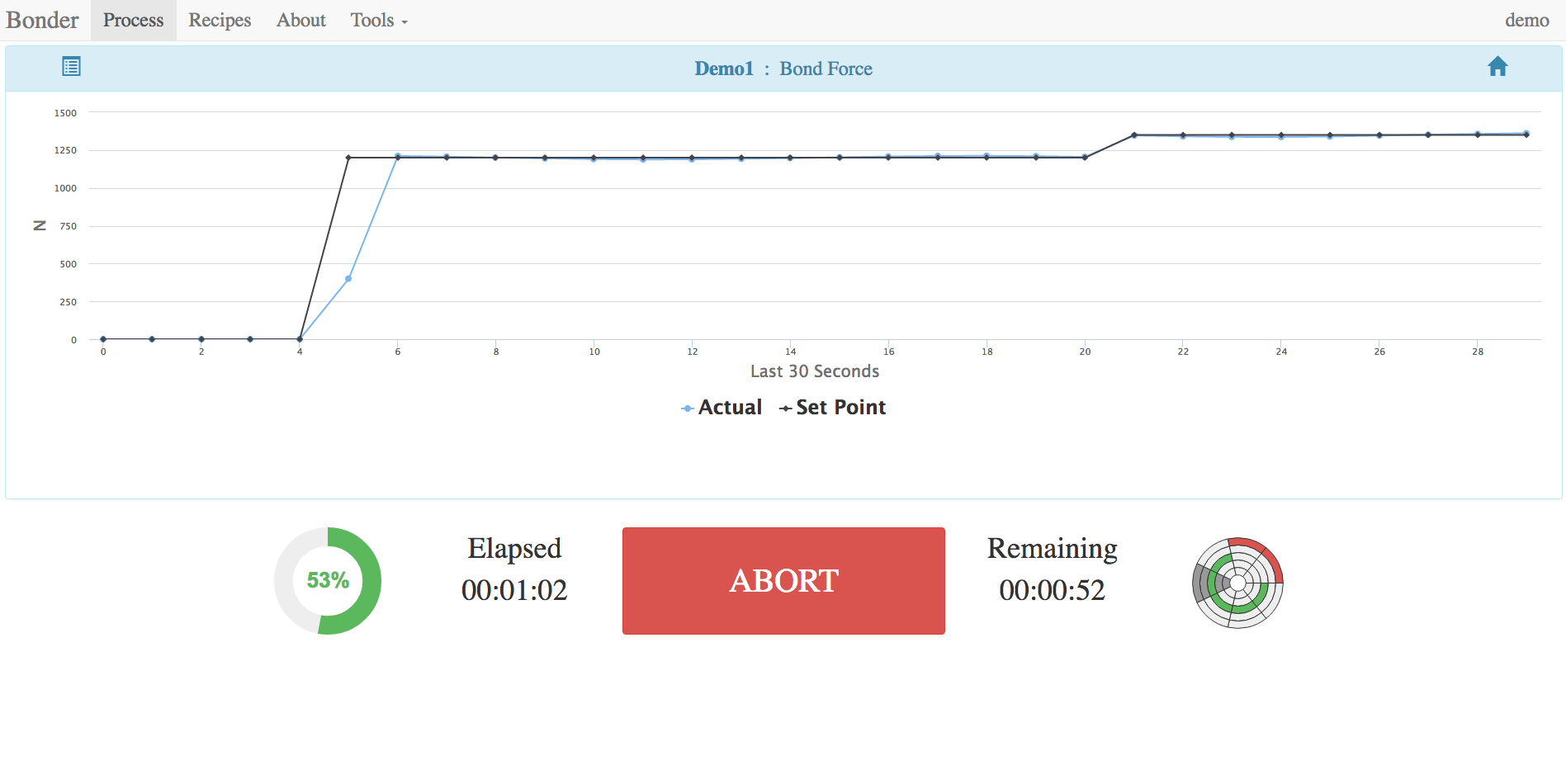1566x784 pixels.
Task: Click the Elapsed label
Action: coord(514,549)
